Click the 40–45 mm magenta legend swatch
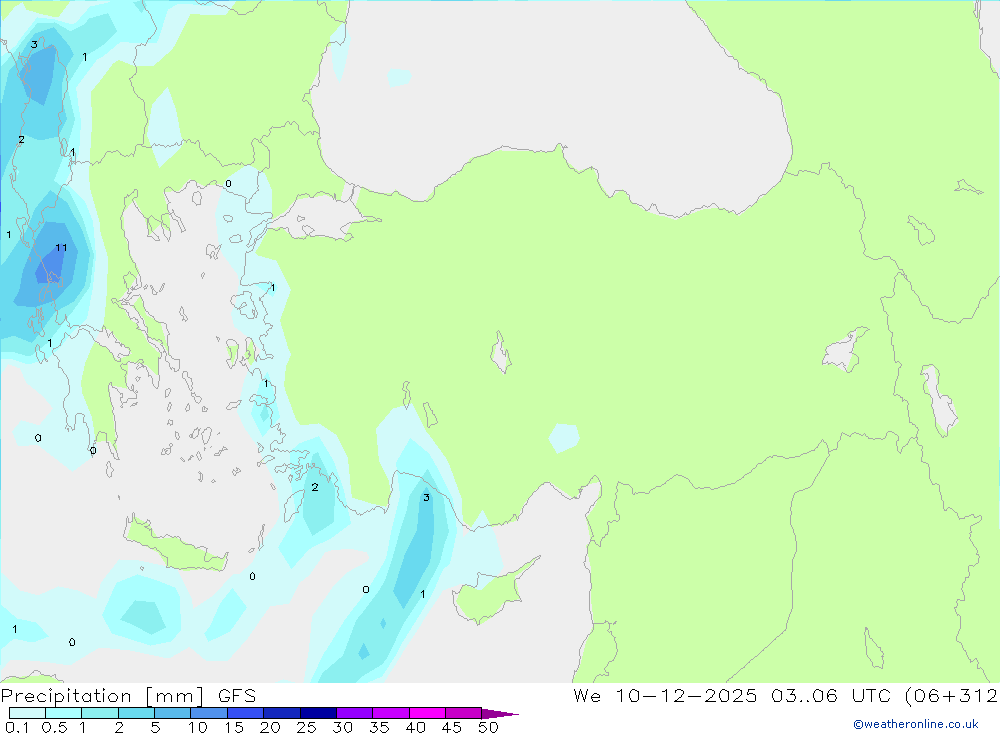The width and height of the screenshot is (1000, 733). (427, 713)
